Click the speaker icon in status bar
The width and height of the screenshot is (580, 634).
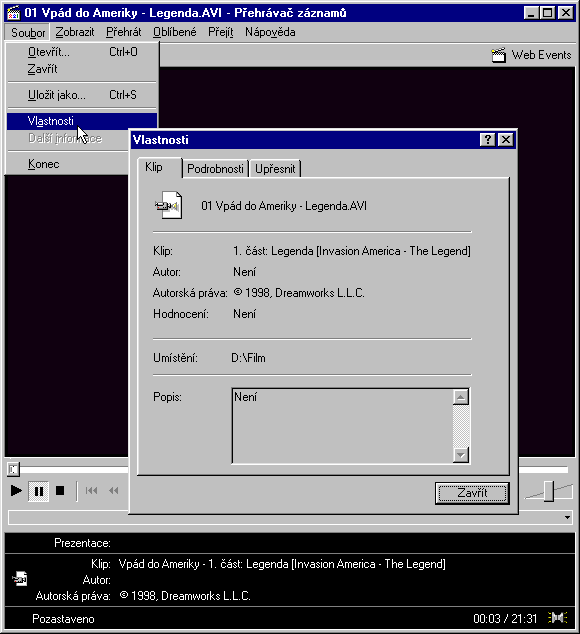pos(557,618)
